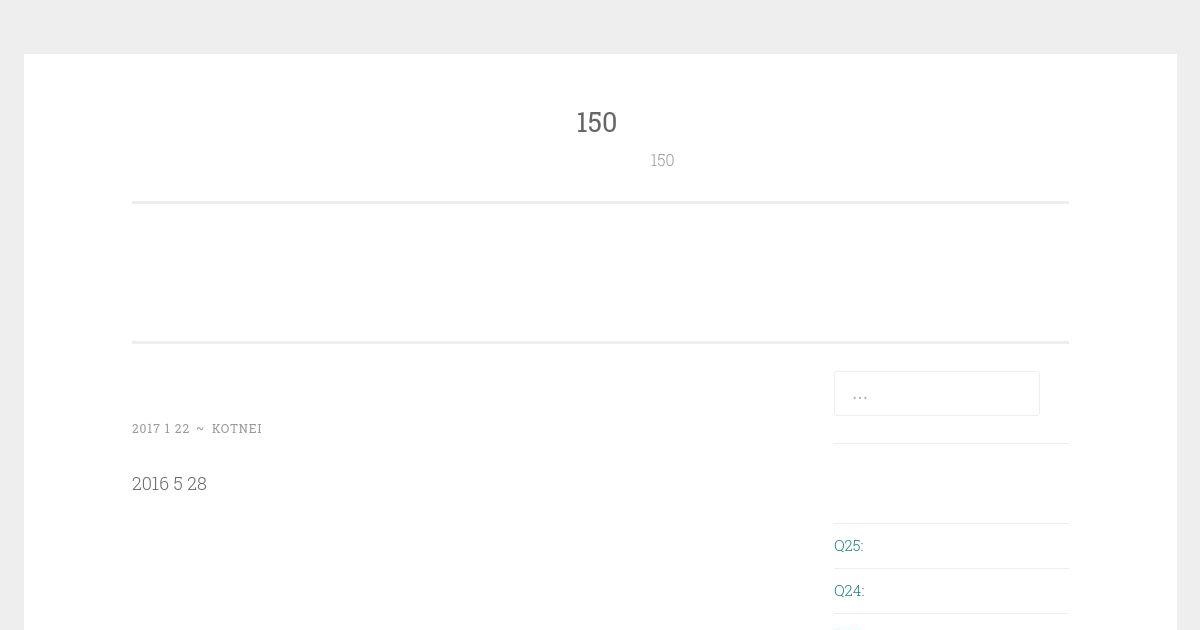
Task: Click the site title "150" heading
Action: 596,122
